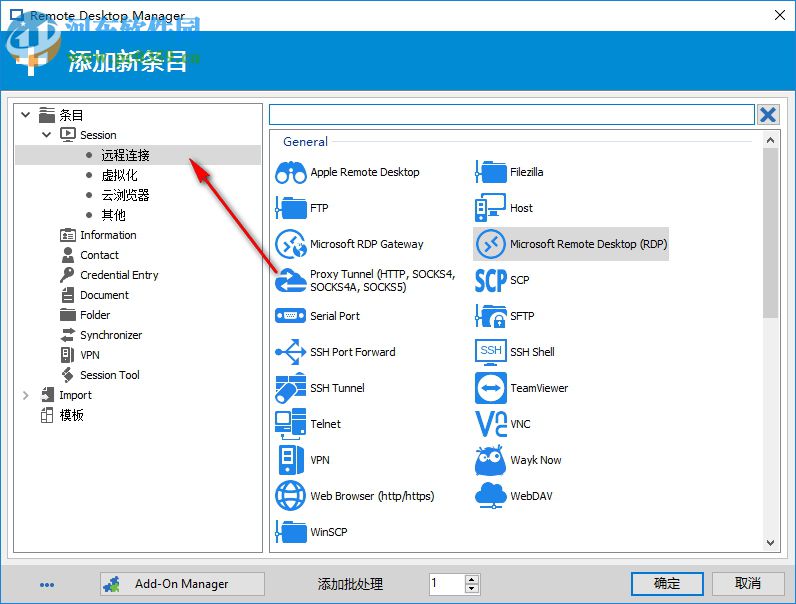Viewport: 796px width, 604px height.
Task: Choose the VPN entry icon in General
Action: pyautogui.click(x=290, y=460)
